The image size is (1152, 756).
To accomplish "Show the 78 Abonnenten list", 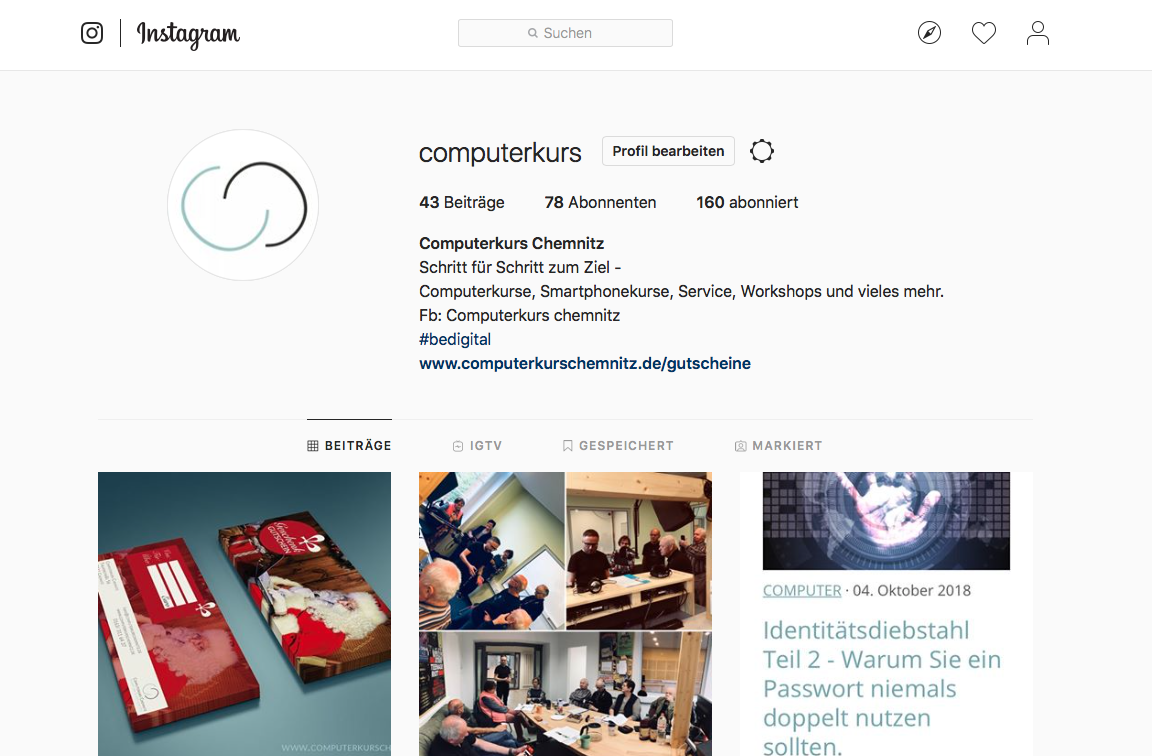I will [600, 202].
